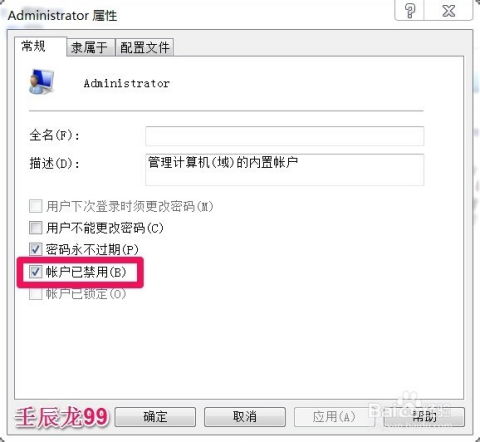The height and width of the screenshot is (442, 480).
Task: Click the question mark help icon in title bar
Action: (409, 11)
